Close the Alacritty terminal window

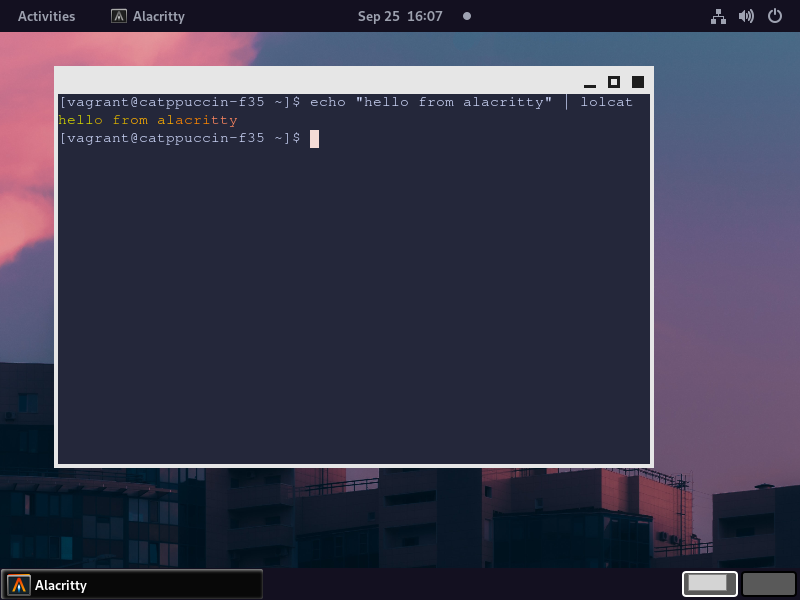[638, 82]
